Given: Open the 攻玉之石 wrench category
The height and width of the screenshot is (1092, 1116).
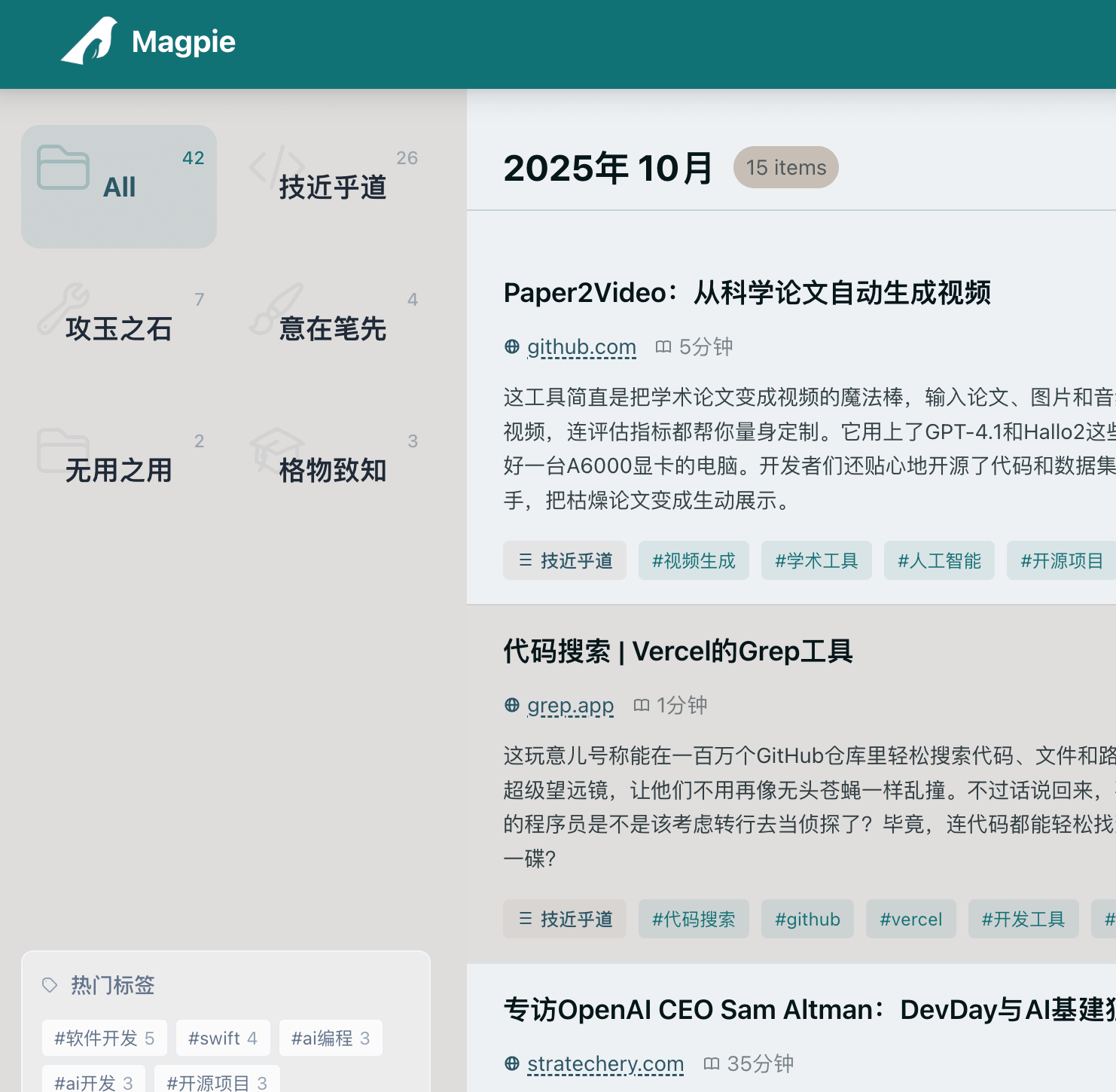Looking at the screenshot, I should click(x=119, y=328).
